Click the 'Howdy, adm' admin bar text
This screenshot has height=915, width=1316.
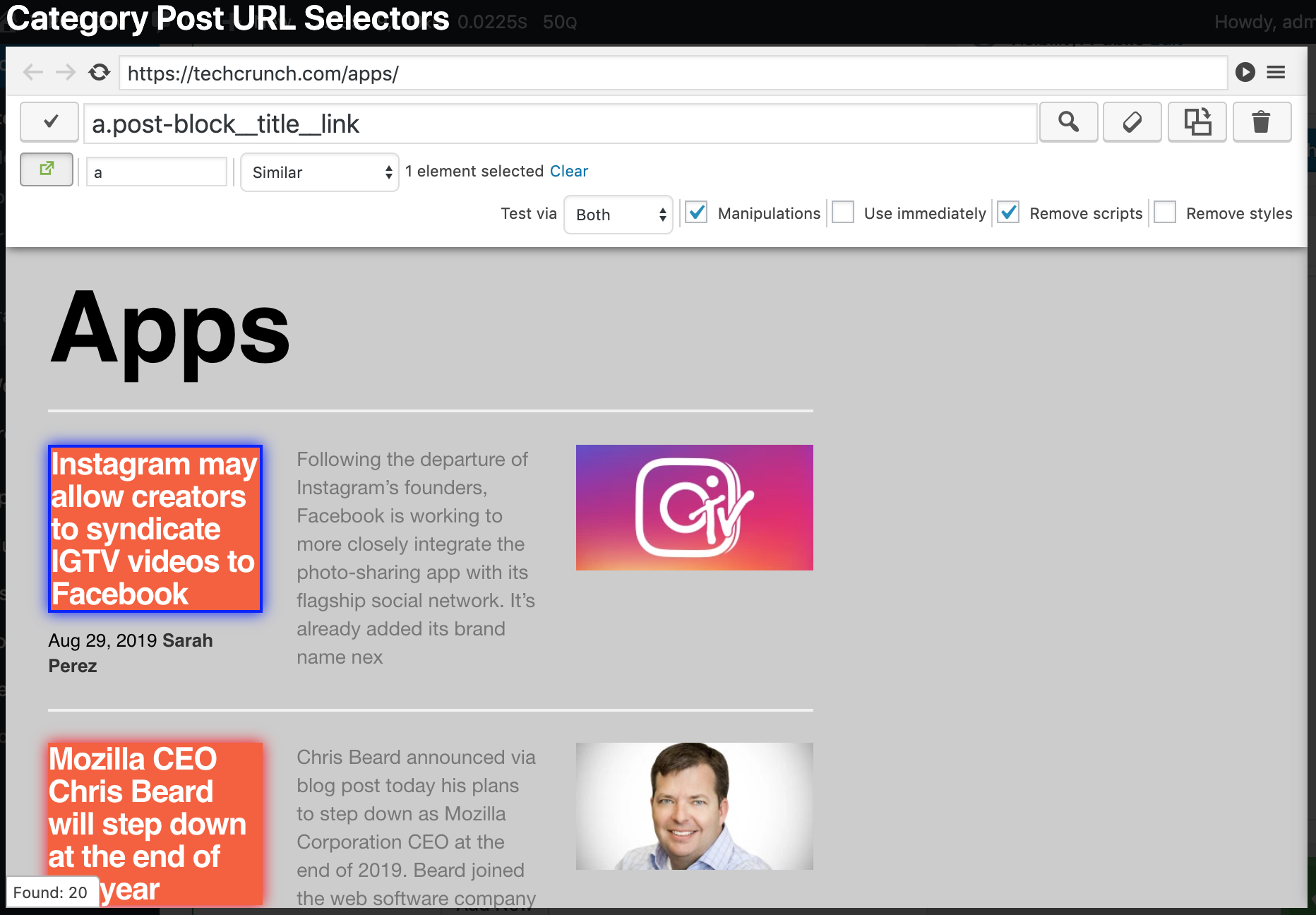coord(1264,23)
